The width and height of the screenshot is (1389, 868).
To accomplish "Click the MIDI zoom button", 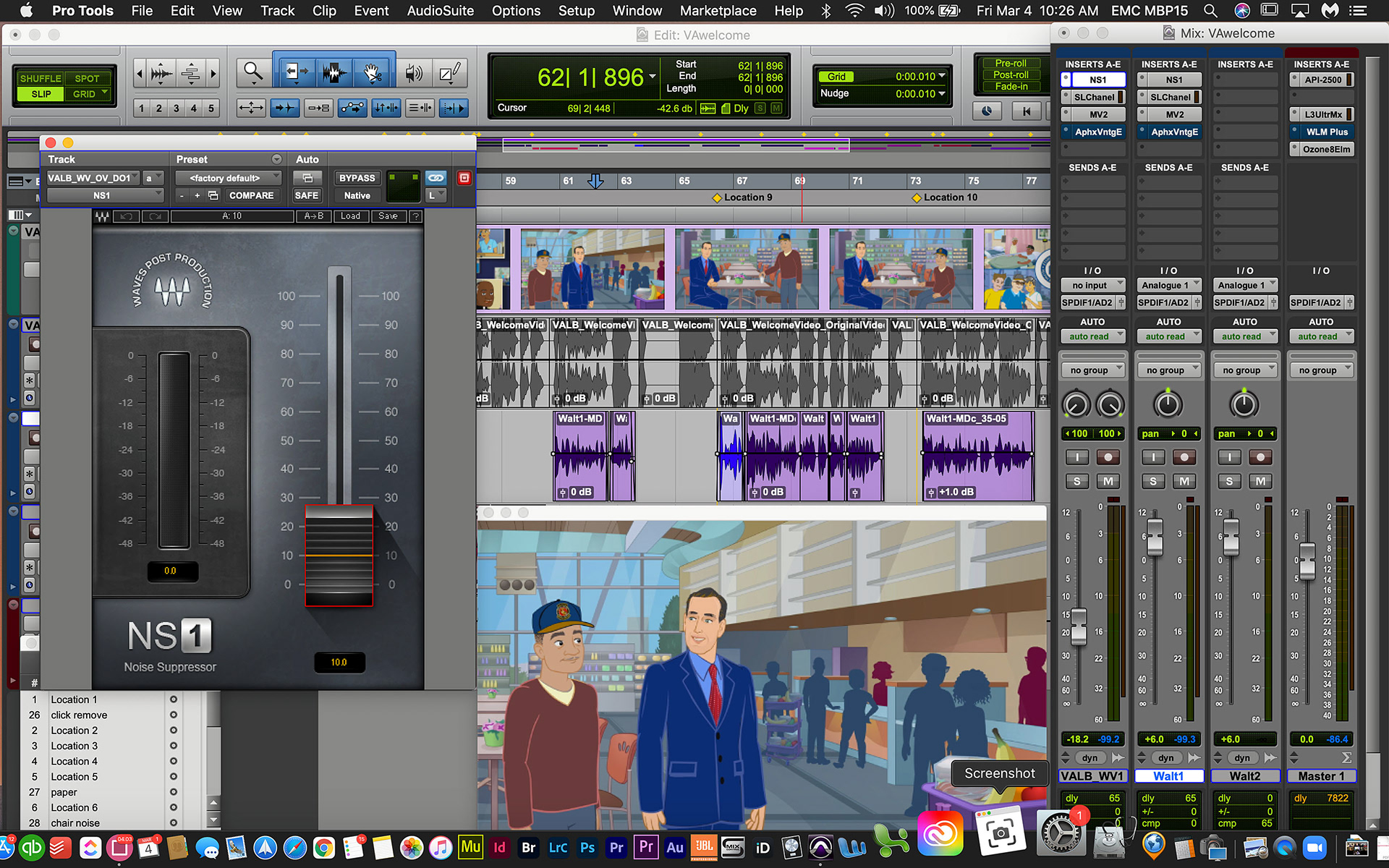I will 190,73.
